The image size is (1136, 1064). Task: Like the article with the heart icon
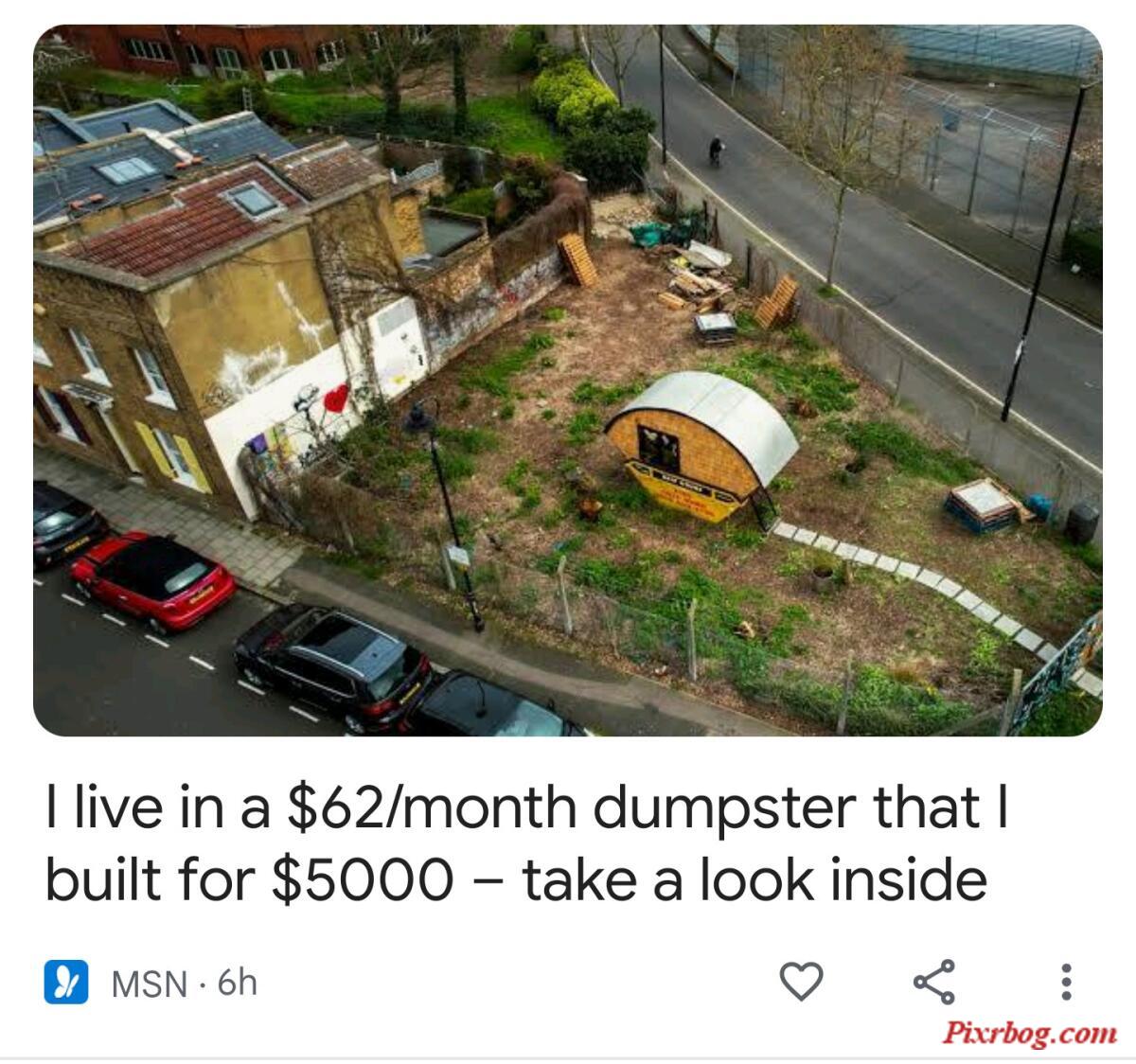coord(801,982)
